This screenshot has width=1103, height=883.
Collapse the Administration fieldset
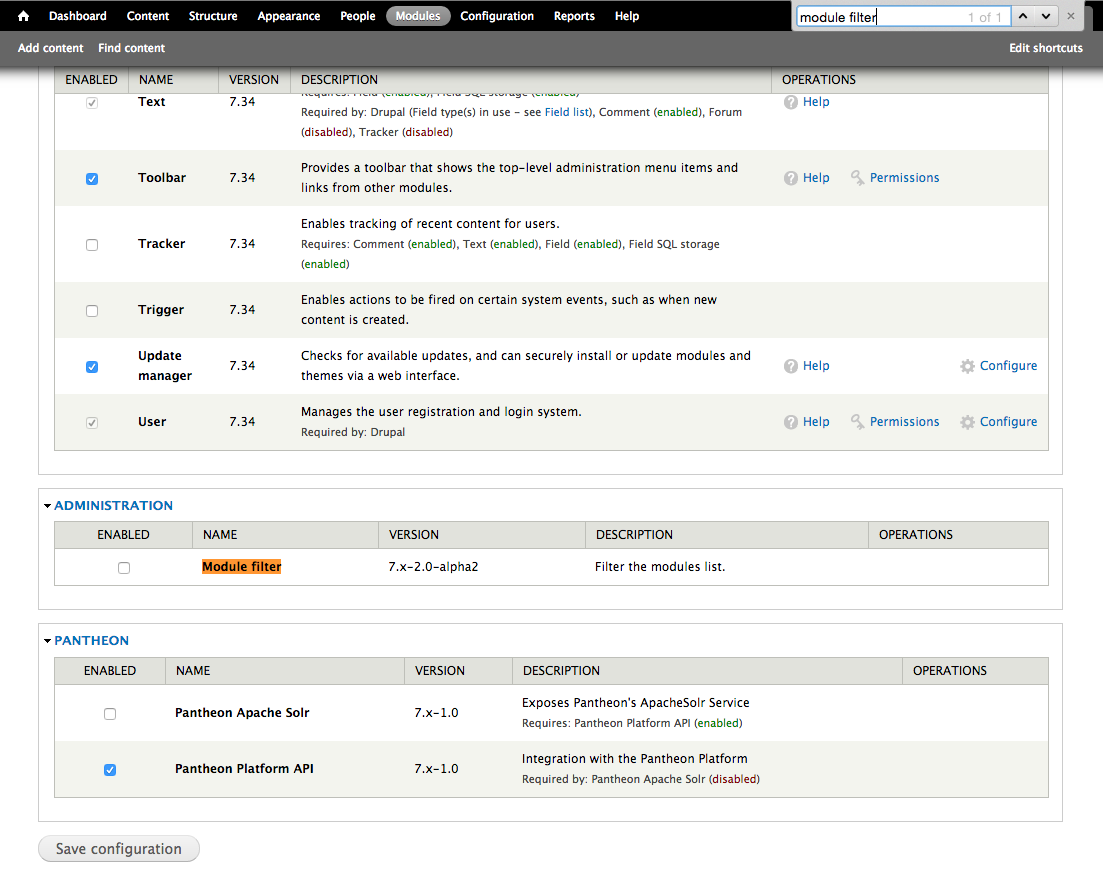[113, 505]
